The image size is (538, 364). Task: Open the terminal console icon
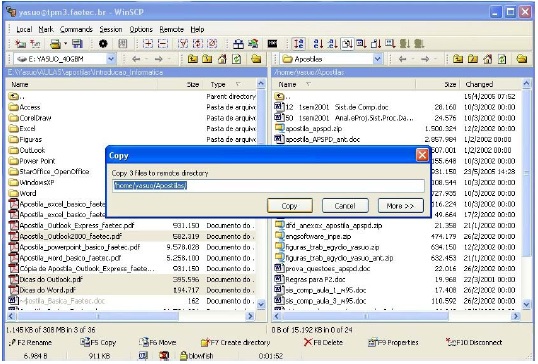pyautogui.click(x=272, y=44)
